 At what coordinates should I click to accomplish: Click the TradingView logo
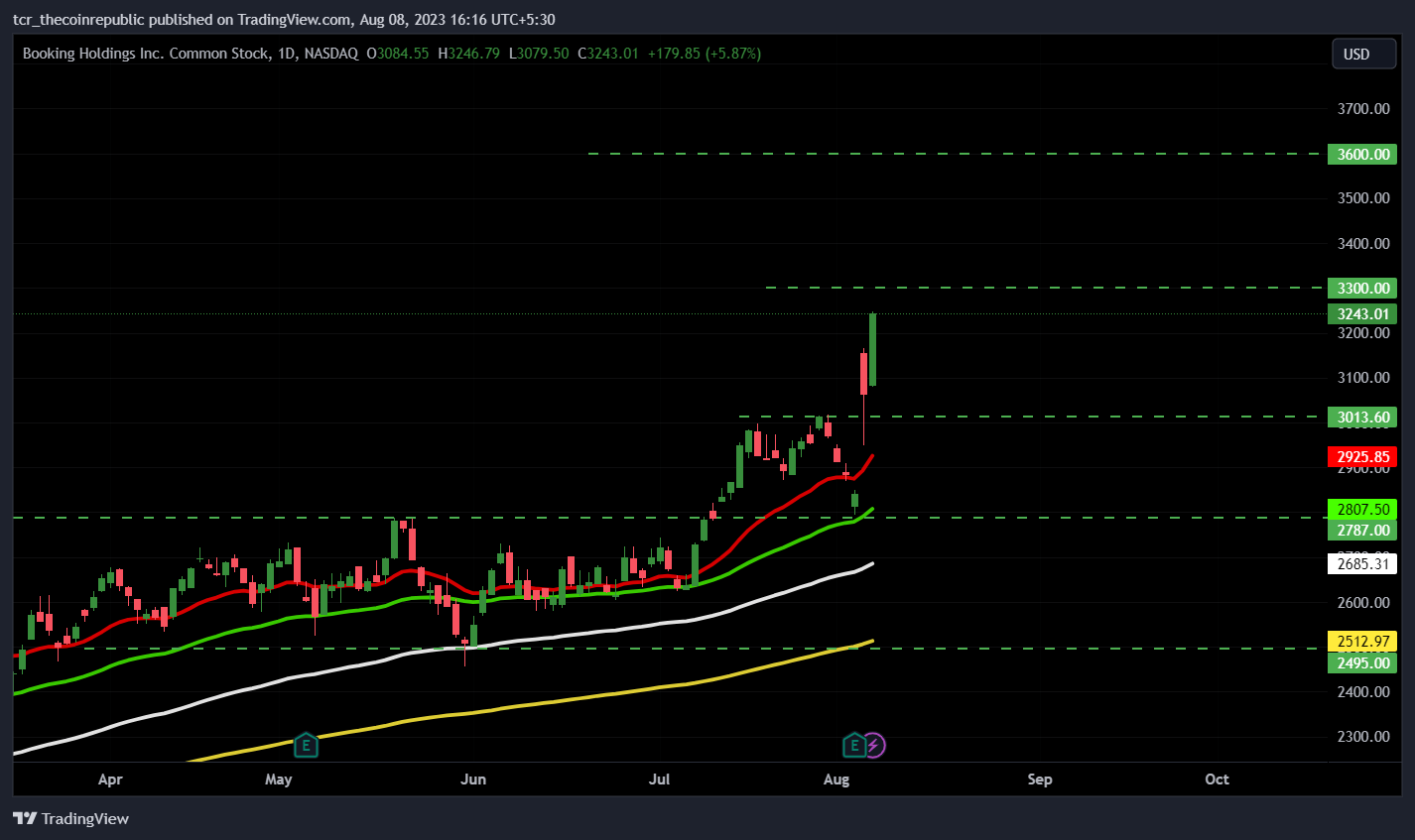point(71,818)
